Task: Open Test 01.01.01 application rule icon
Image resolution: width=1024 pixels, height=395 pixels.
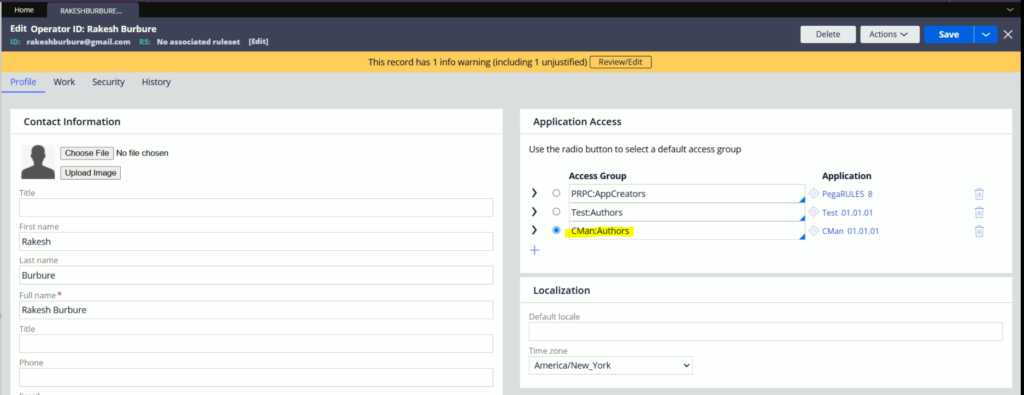Action: click(x=814, y=212)
